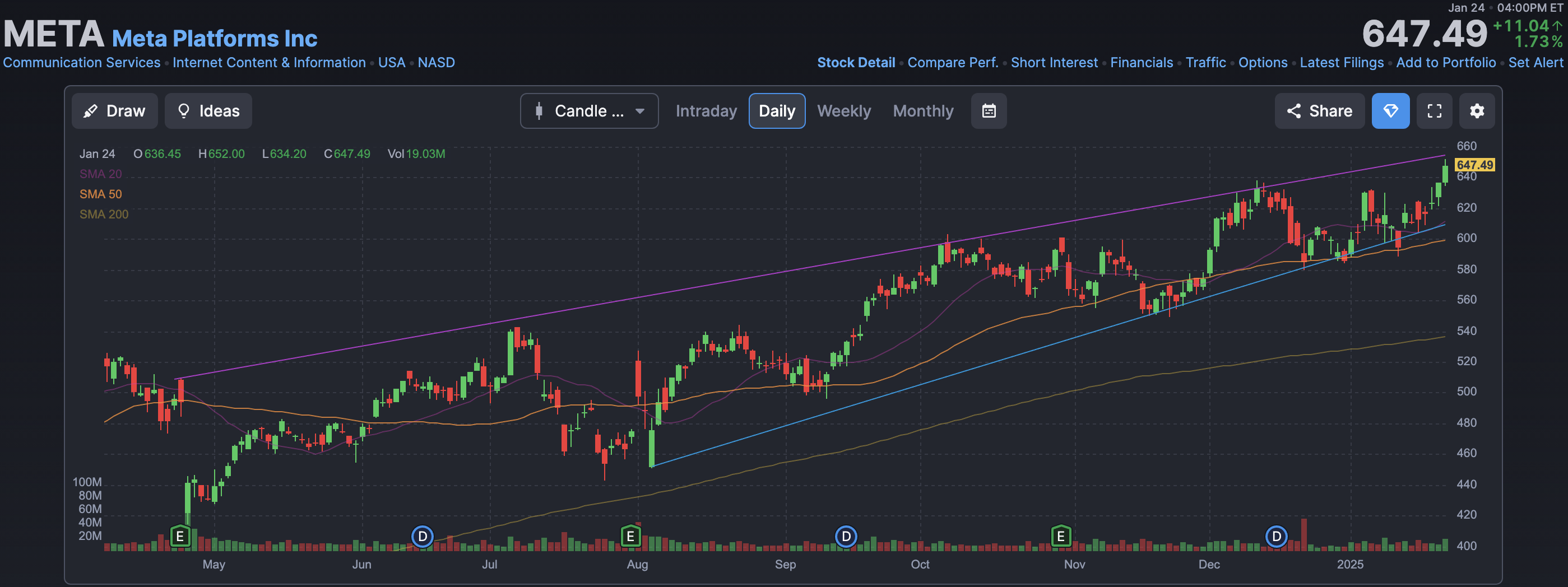Image resolution: width=1568 pixels, height=587 pixels.
Task: Toggle the SMA 50 indicator label
Action: click(x=100, y=194)
